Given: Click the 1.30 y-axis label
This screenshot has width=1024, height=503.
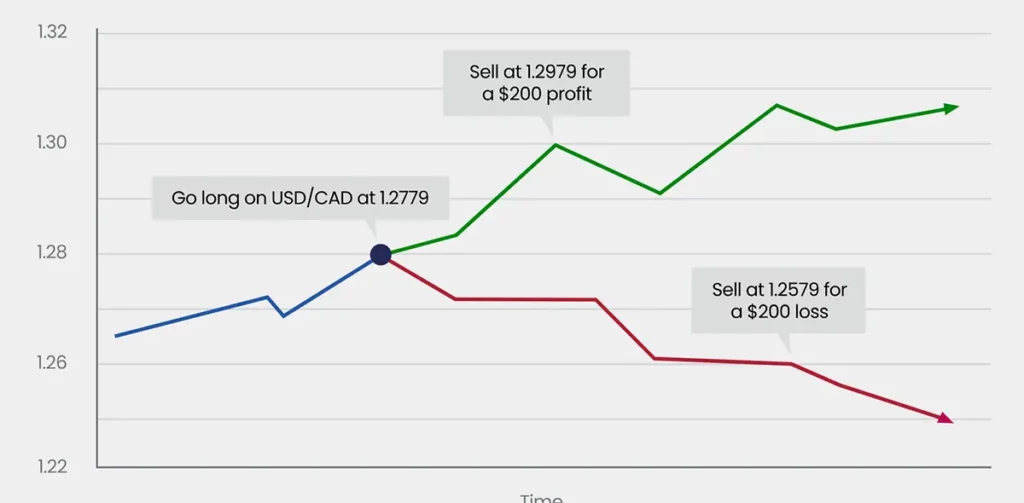Looking at the screenshot, I should coord(52,143).
